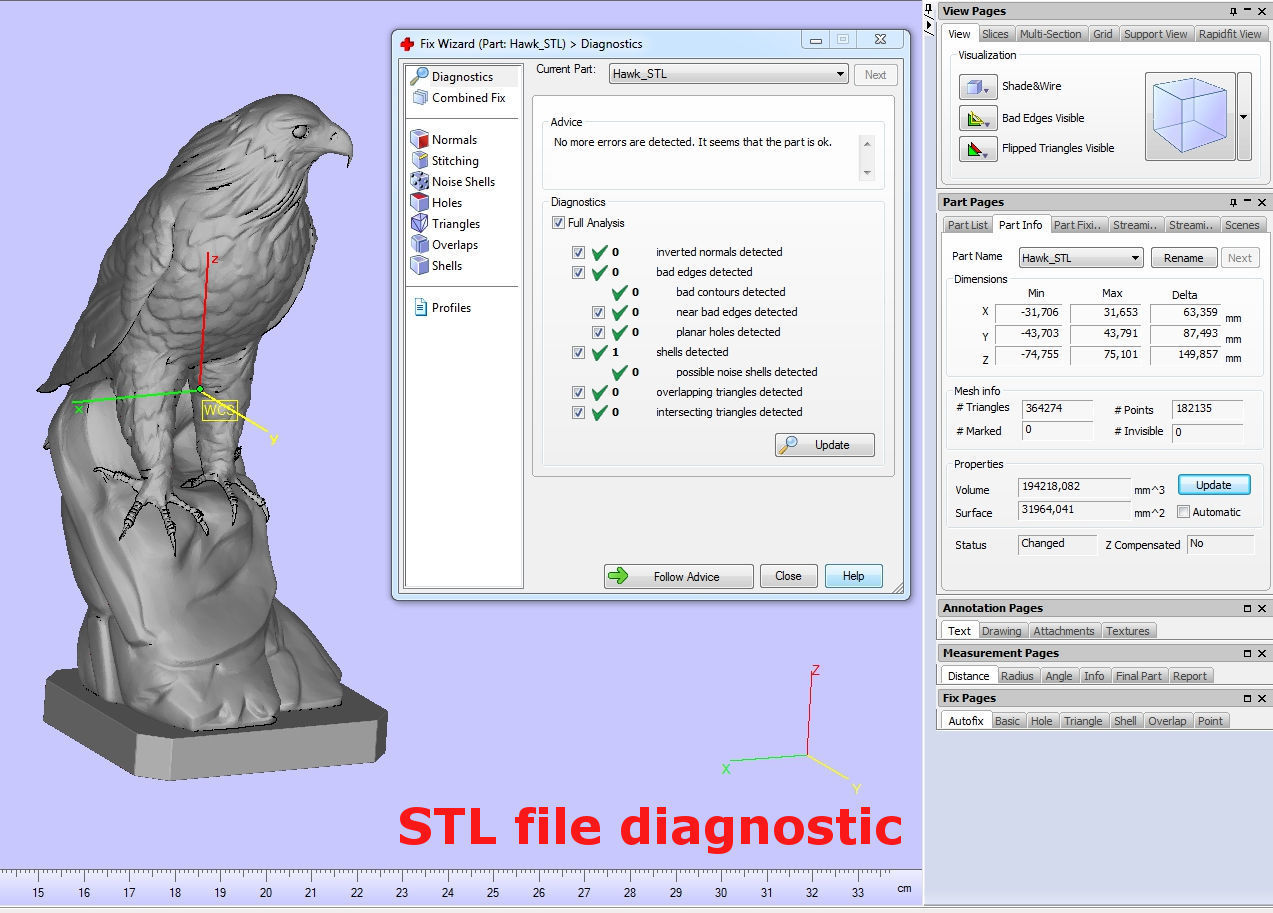Close the Annotation Pages panel
This screenshot has height=913, width=1273.
point(1263,608)
